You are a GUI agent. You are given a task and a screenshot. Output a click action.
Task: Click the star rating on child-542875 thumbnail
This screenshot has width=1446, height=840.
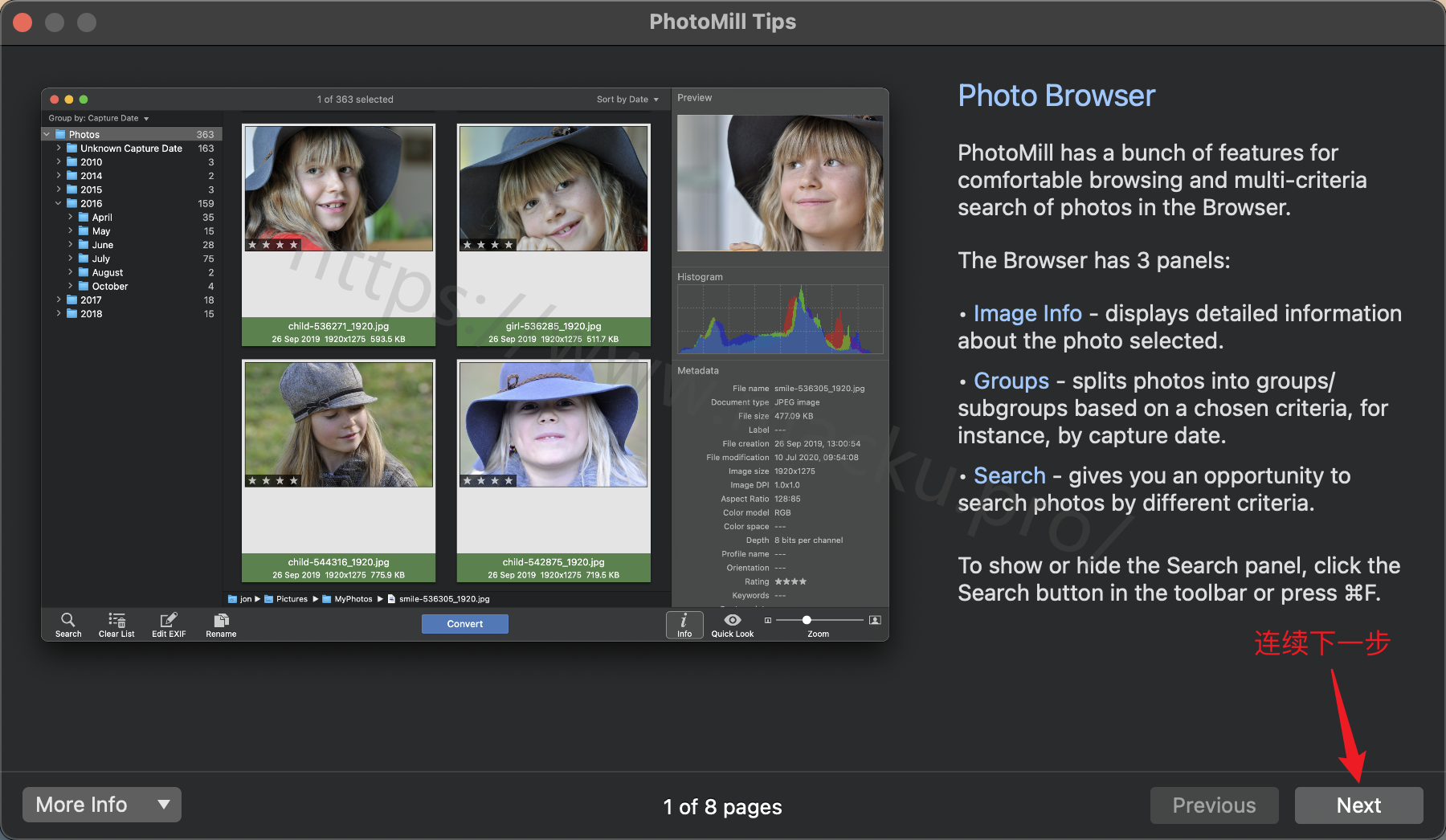(488, 481)
